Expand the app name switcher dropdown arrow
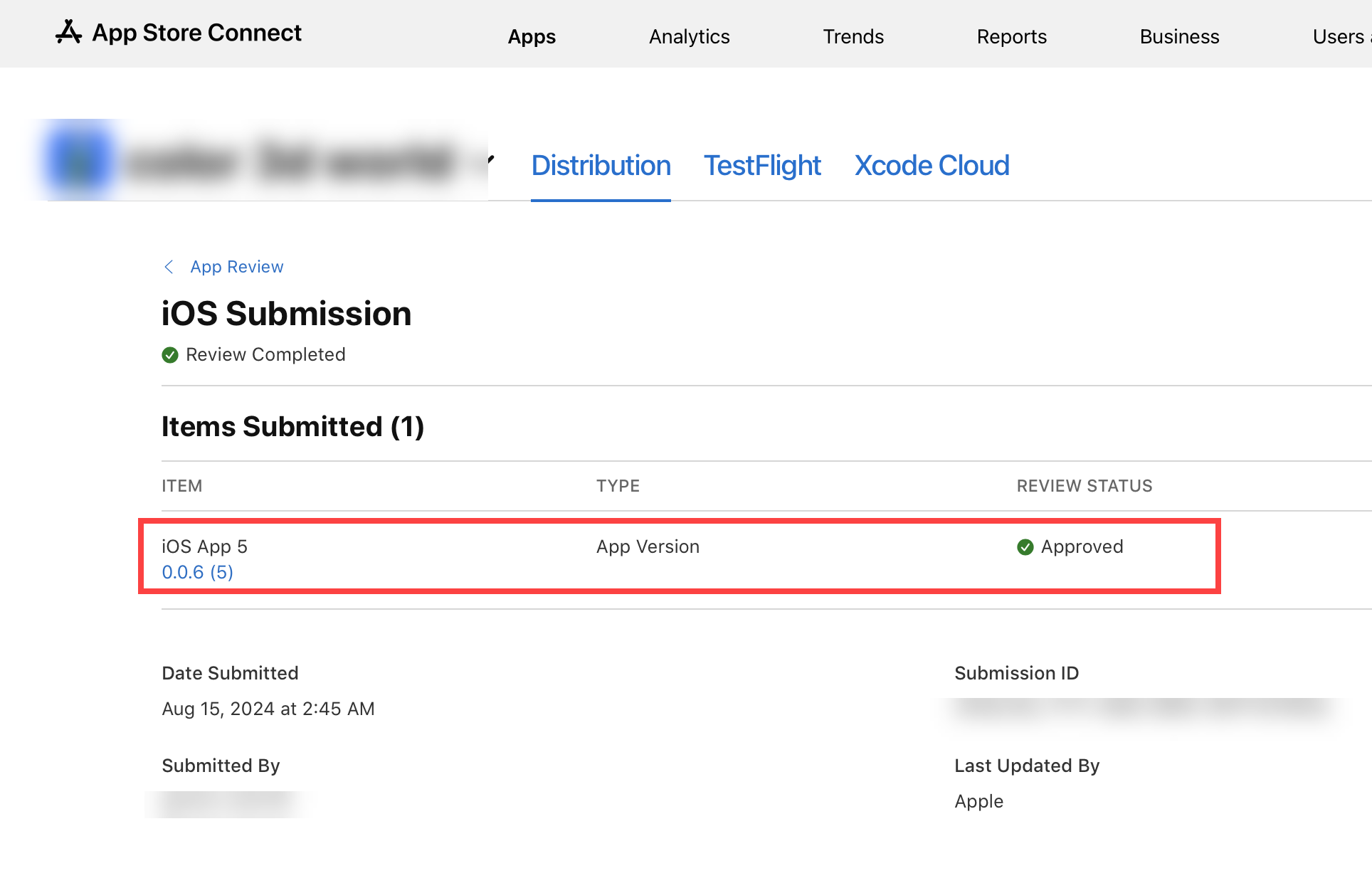 490,159
